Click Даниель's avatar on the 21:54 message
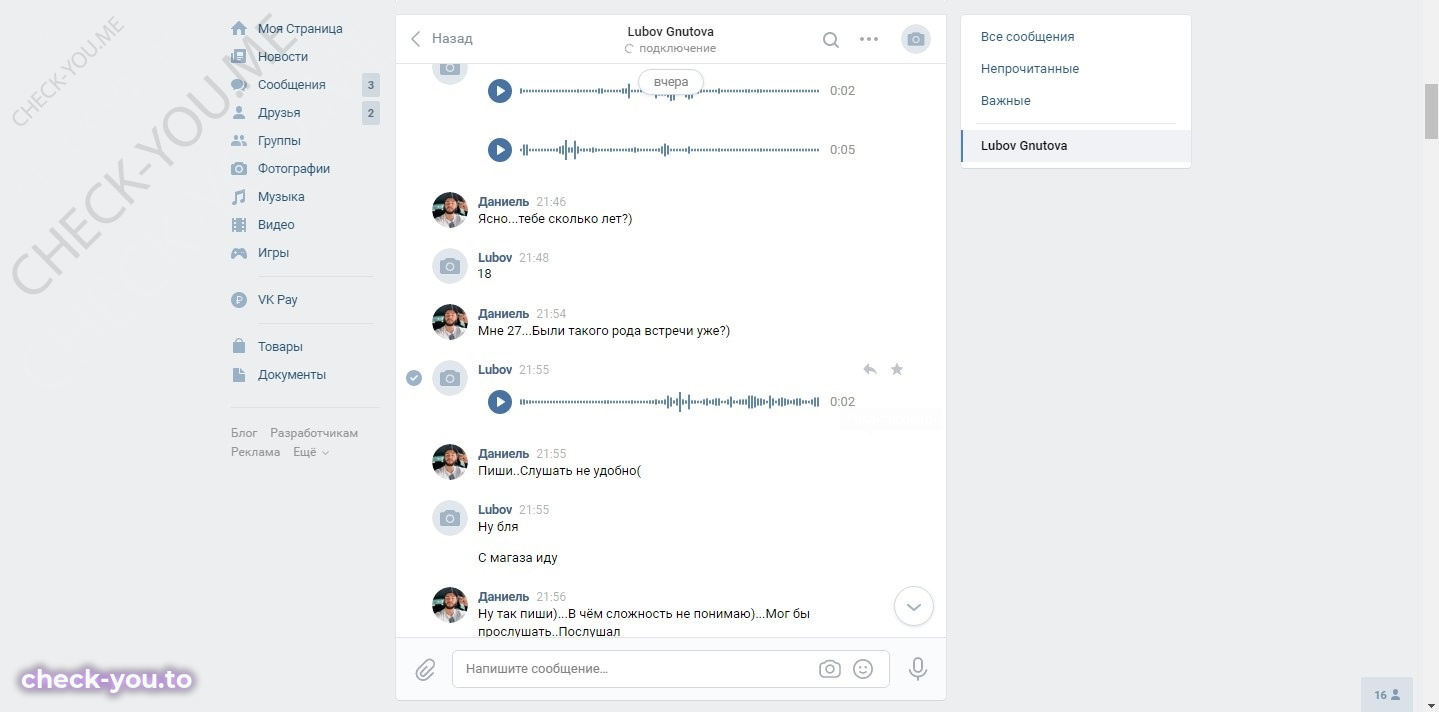This screenshot has width=1439, height=712. pos(450,322)
